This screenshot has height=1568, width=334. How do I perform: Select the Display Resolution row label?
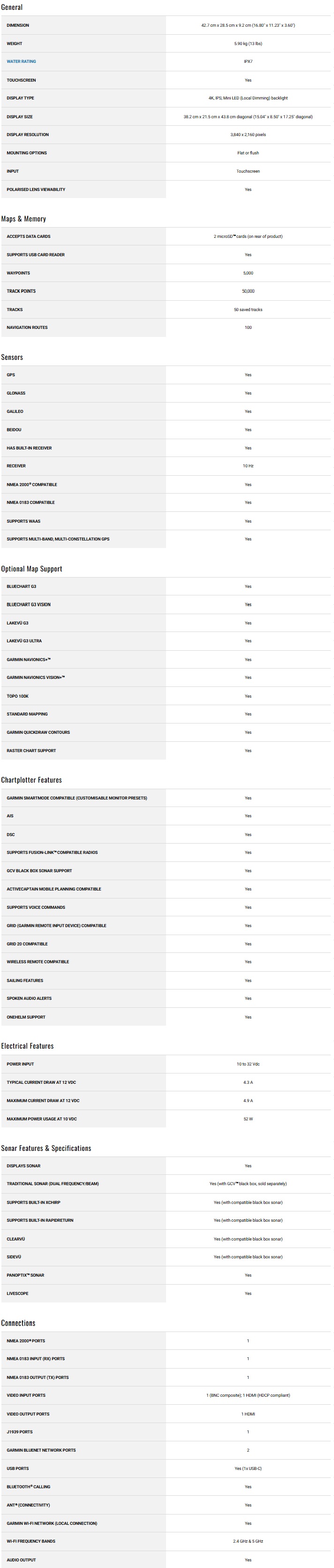(27, 135)
